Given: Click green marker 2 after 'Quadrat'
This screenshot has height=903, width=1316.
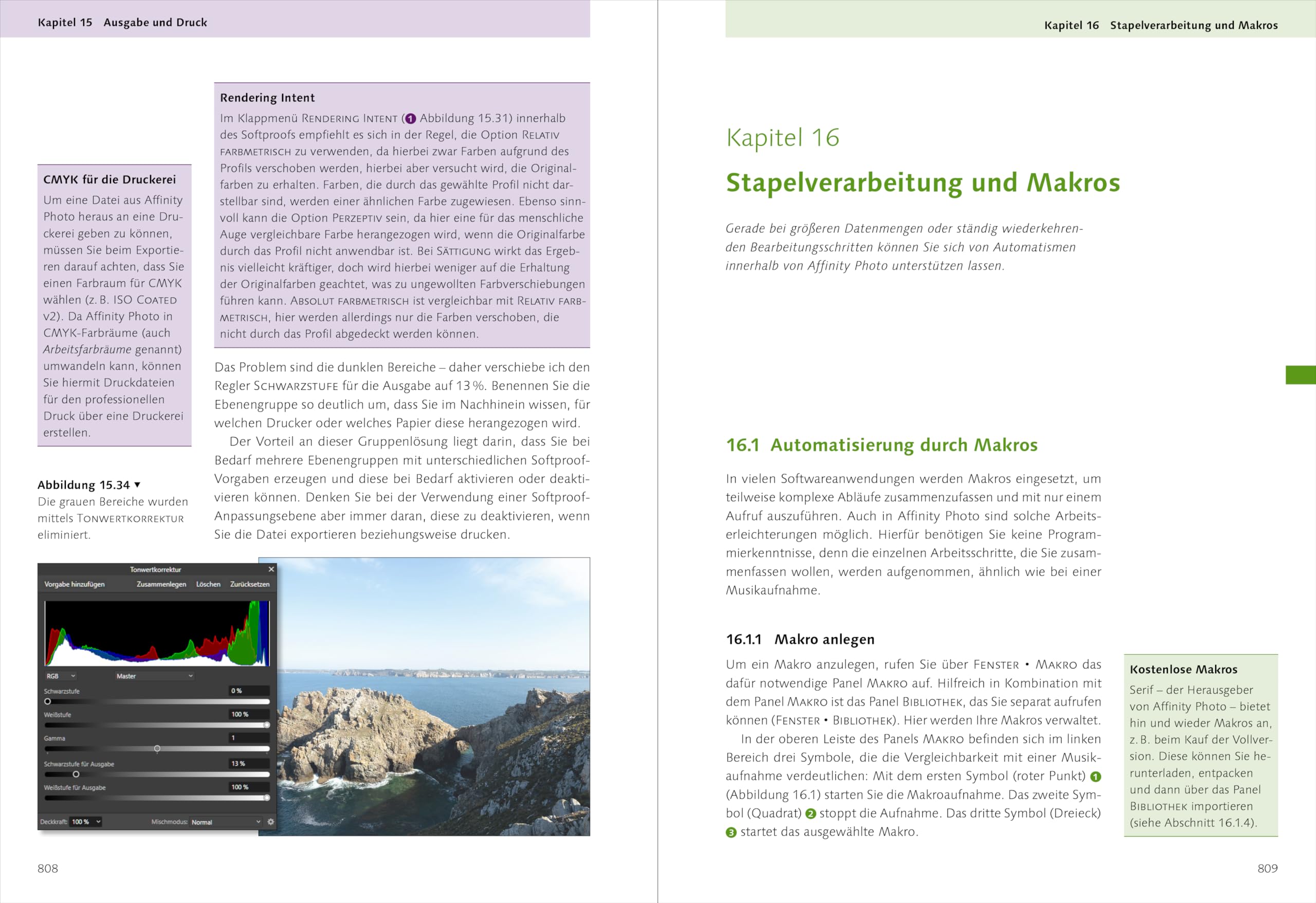Looking at the screenshot, I should point(810,814).
